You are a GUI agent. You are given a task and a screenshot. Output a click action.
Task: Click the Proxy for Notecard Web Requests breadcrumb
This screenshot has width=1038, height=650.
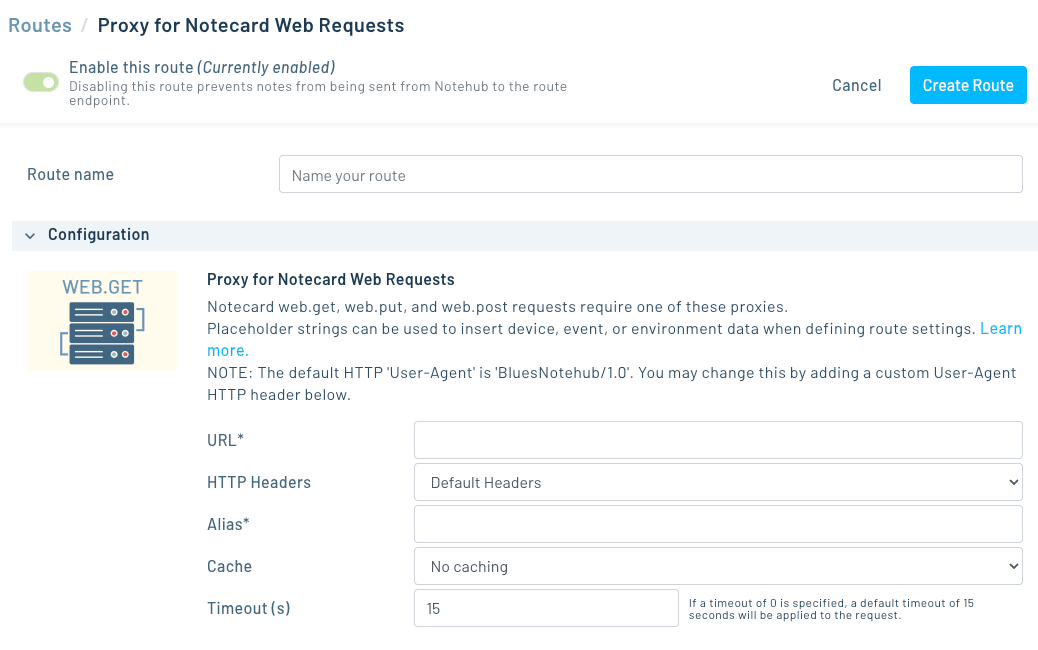click(x=251, y=26)
